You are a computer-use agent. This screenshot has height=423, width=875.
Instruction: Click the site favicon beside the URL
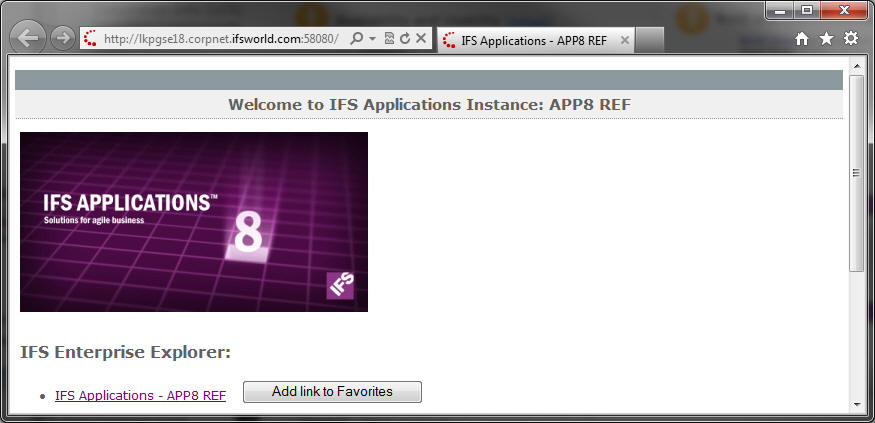[91, 38]
